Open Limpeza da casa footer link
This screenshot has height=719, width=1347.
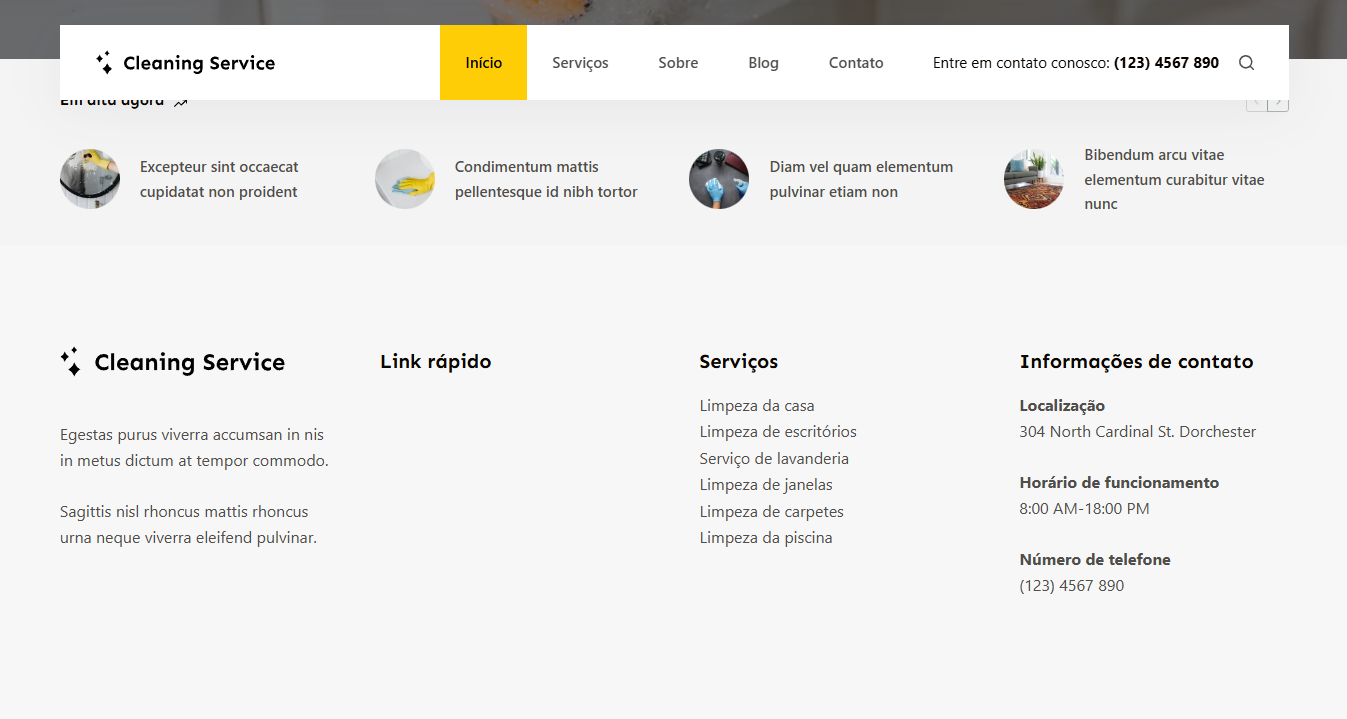tap(757, 406)
